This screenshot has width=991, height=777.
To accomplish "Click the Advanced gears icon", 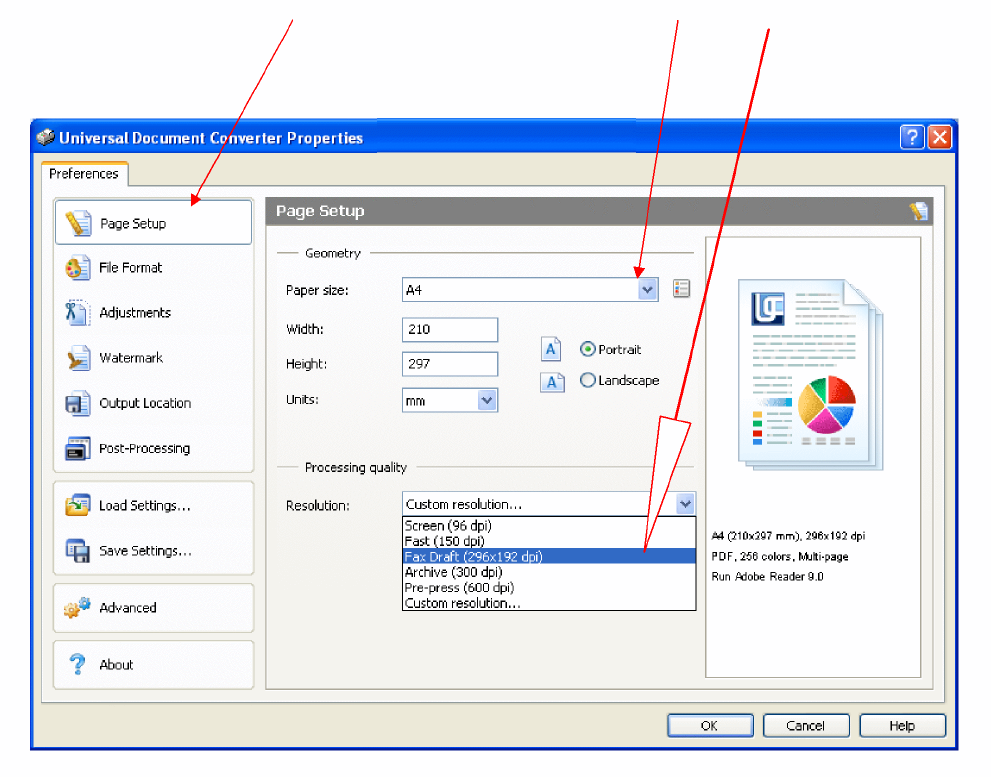I will pos(78,608).
